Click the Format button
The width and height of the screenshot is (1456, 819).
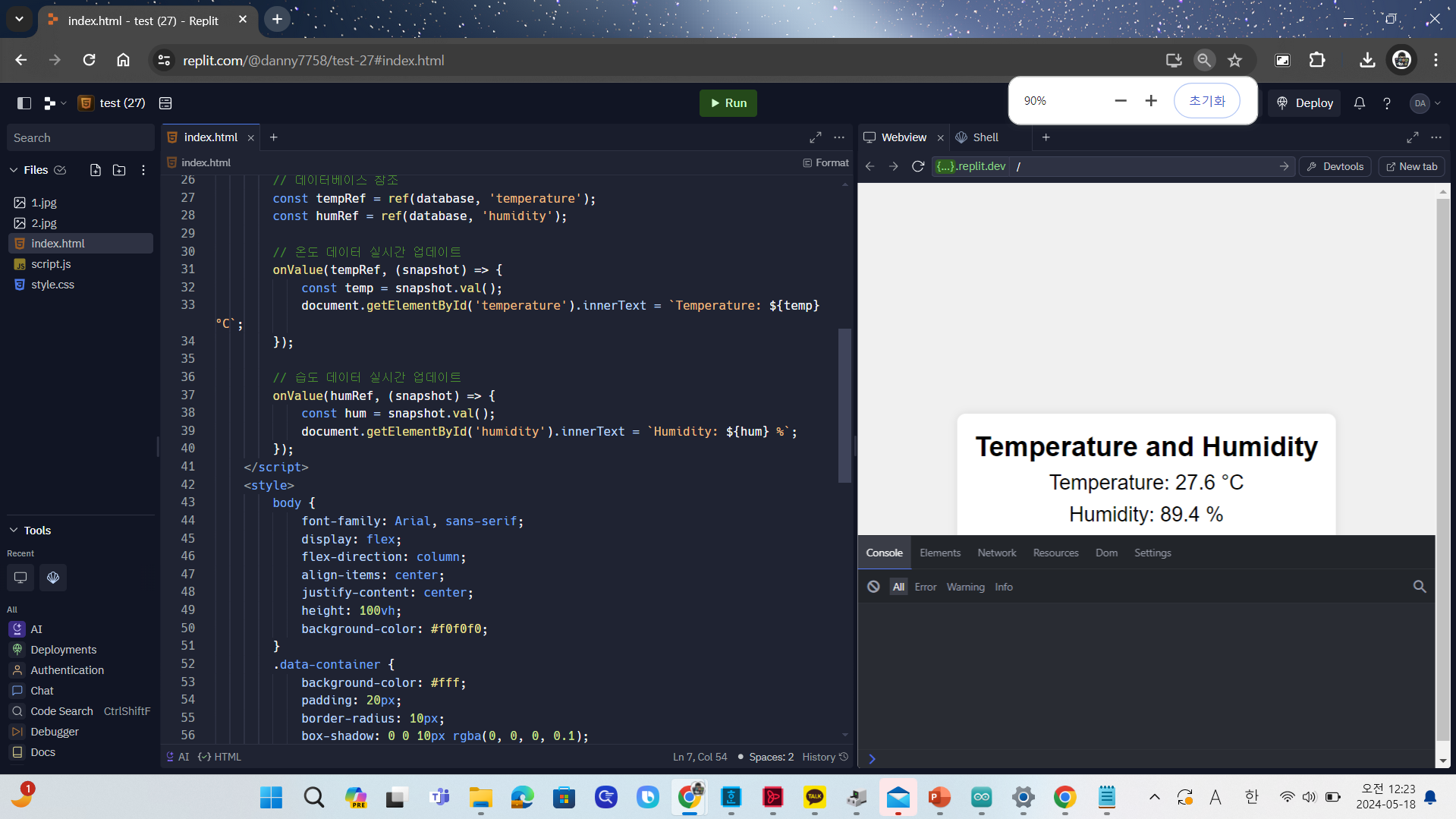(826, 162)
